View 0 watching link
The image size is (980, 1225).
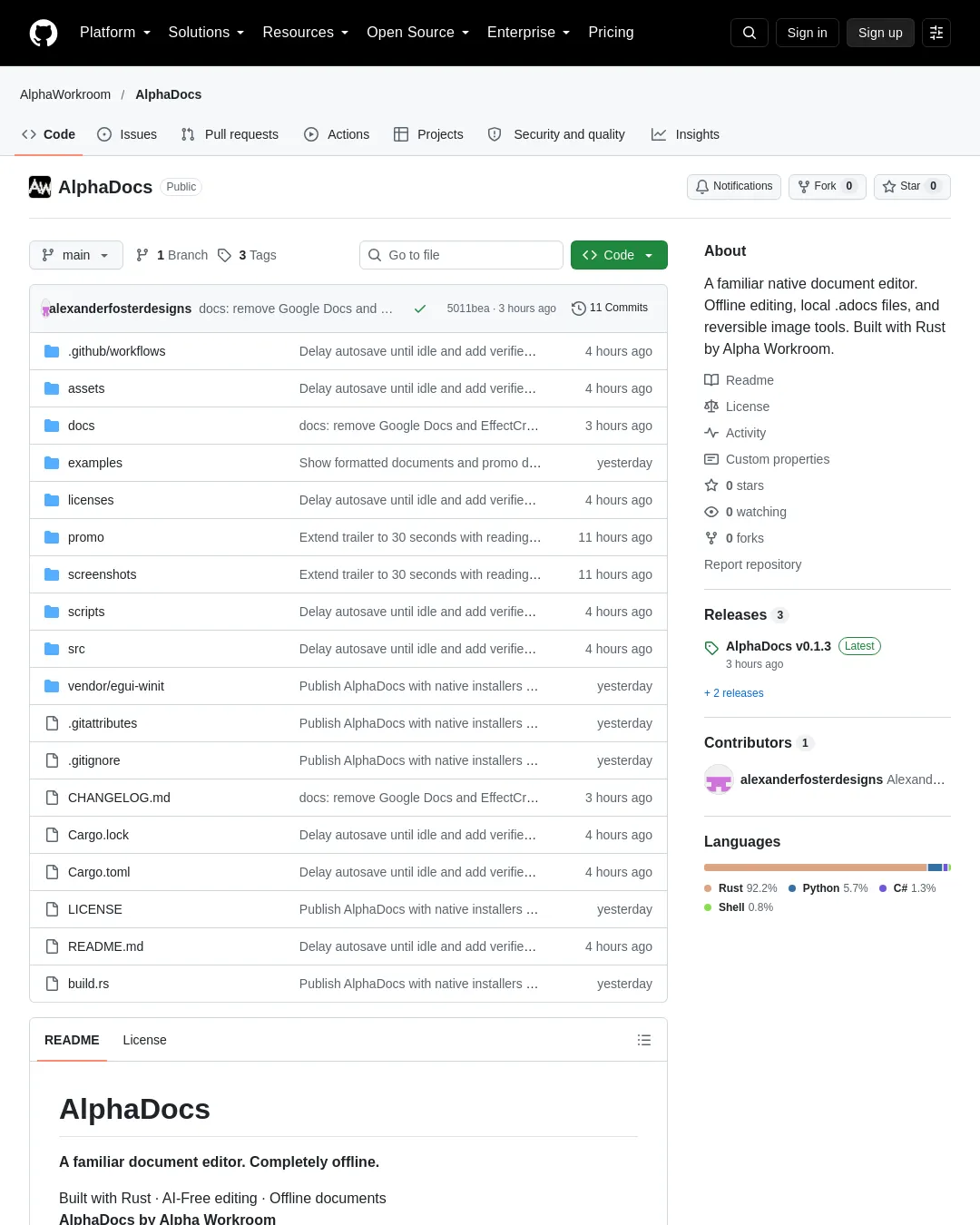pos(745,512)
